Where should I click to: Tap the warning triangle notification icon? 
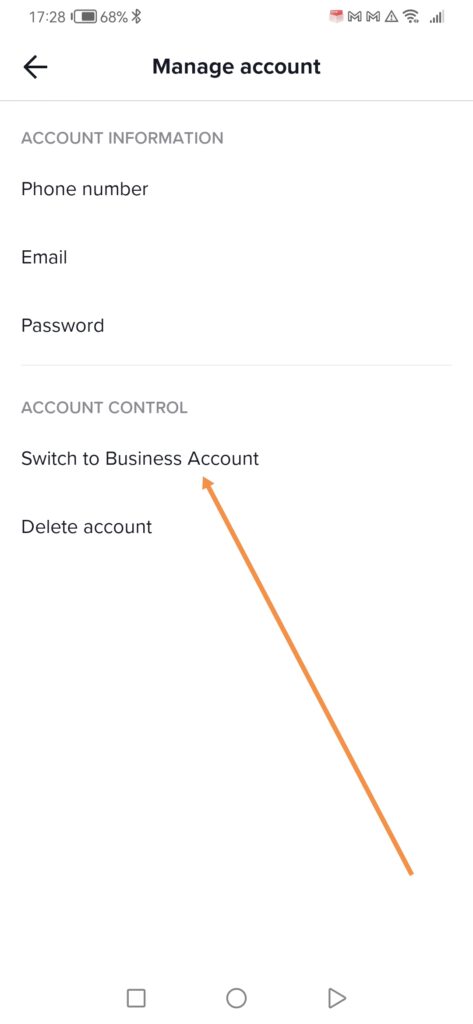(392, 18)
